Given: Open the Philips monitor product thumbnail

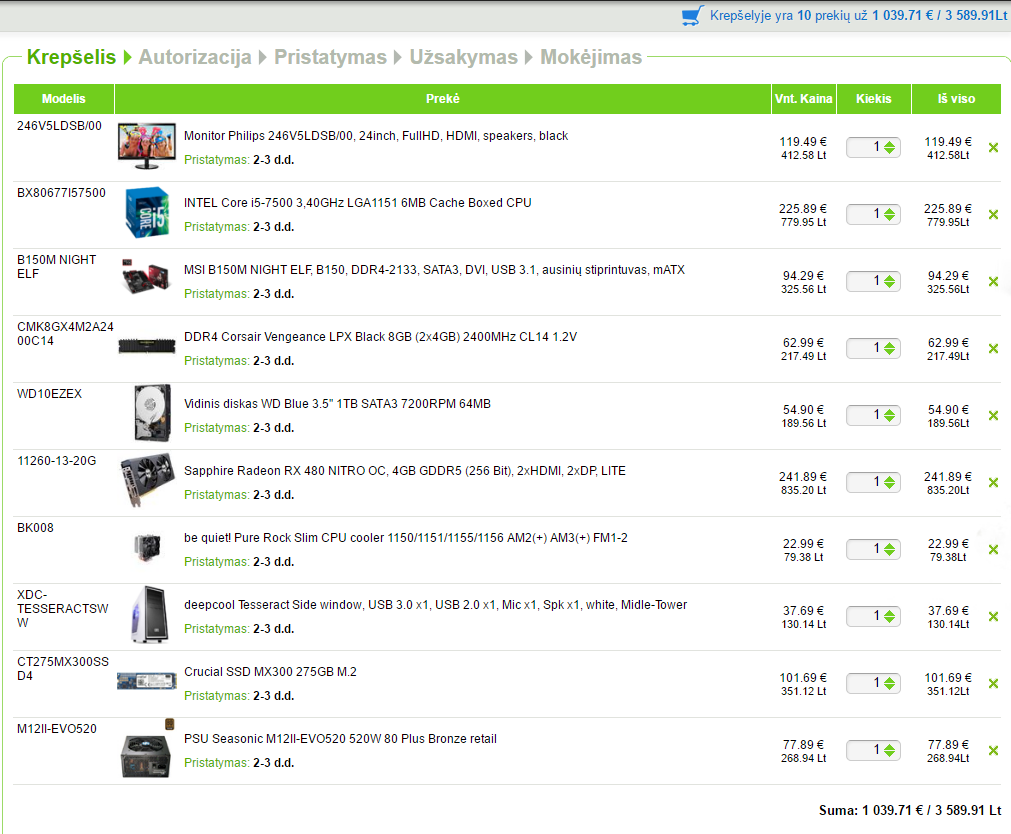Looking at the screenshot, I should (147, 146).
